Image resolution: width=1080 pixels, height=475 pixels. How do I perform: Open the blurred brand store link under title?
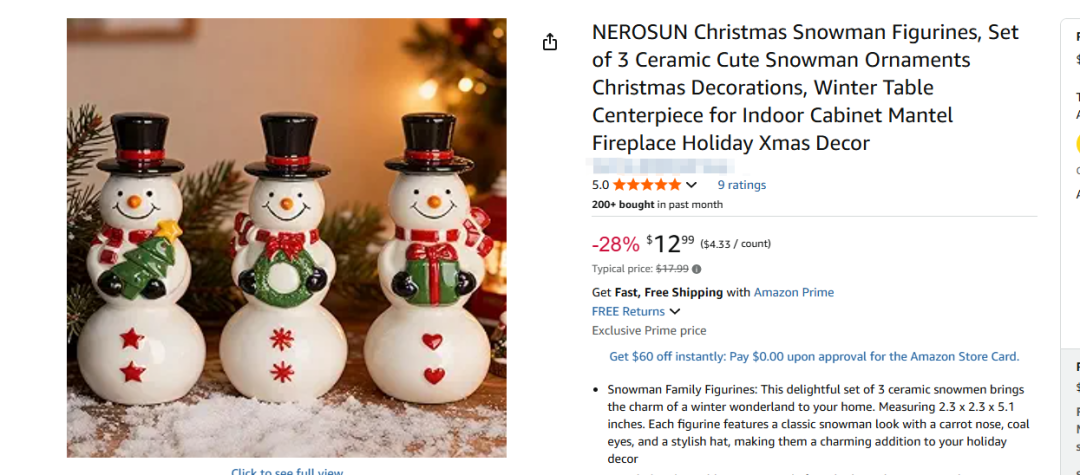tap(659, 165)
